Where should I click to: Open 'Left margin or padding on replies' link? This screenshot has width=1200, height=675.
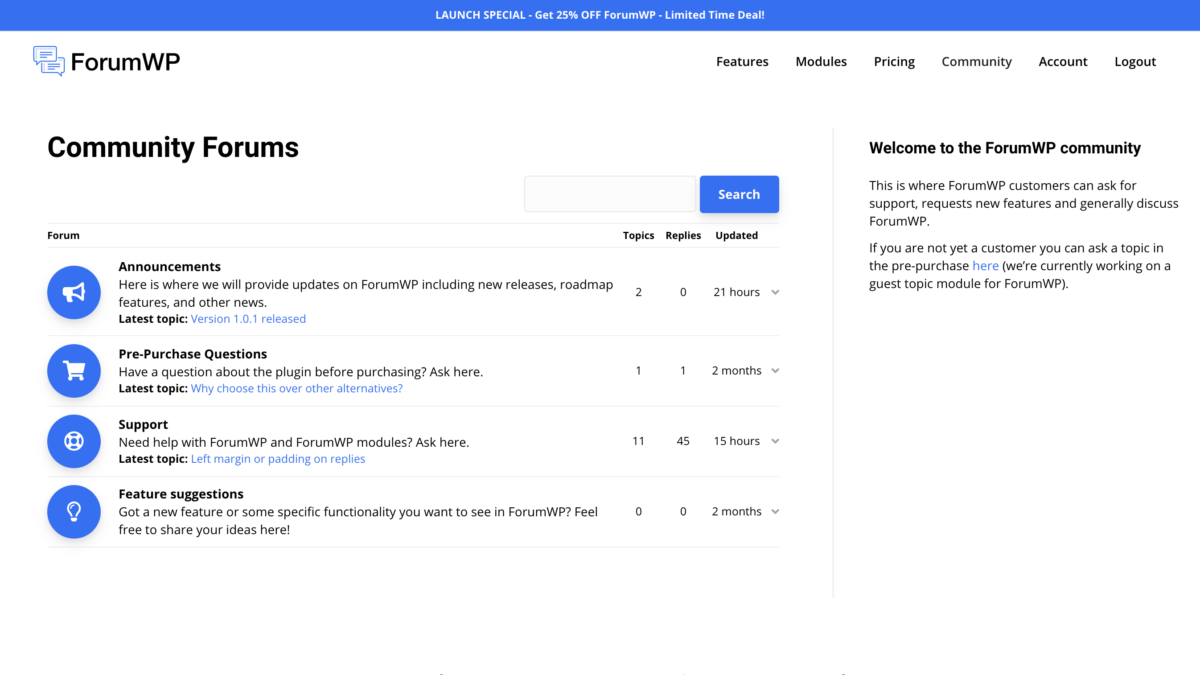coord(278,459)
